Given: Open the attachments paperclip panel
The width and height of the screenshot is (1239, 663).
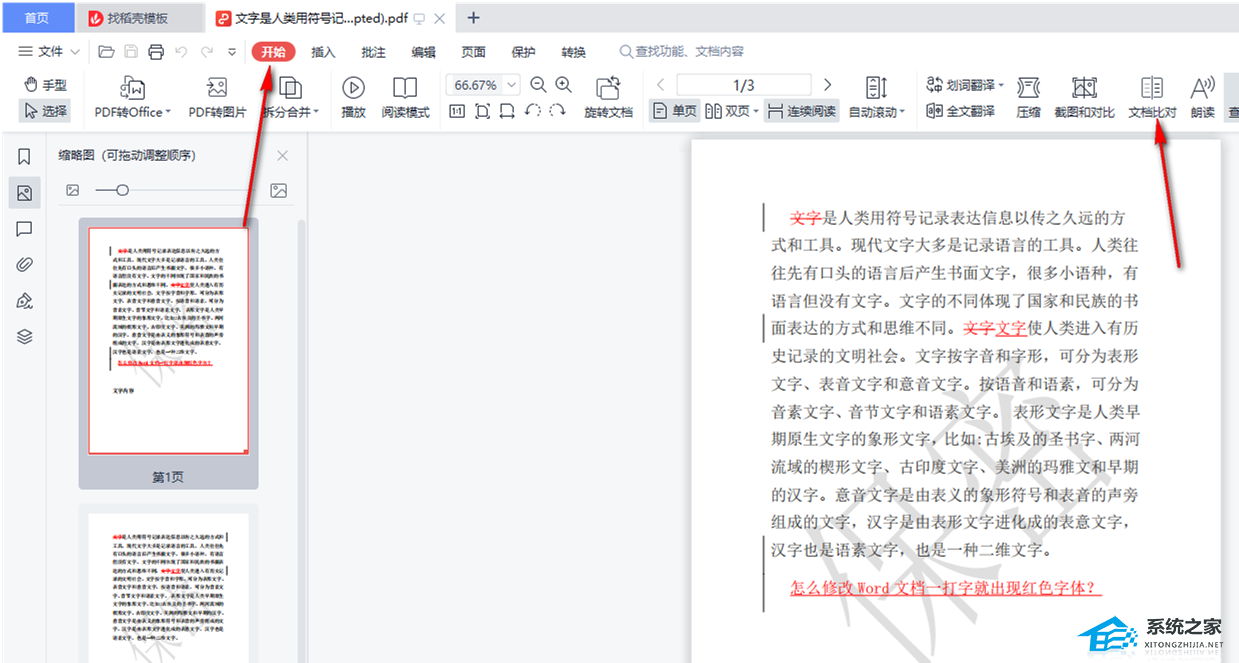Looking at the screenshot, I should pyautogui.click(x=24, y=265).
